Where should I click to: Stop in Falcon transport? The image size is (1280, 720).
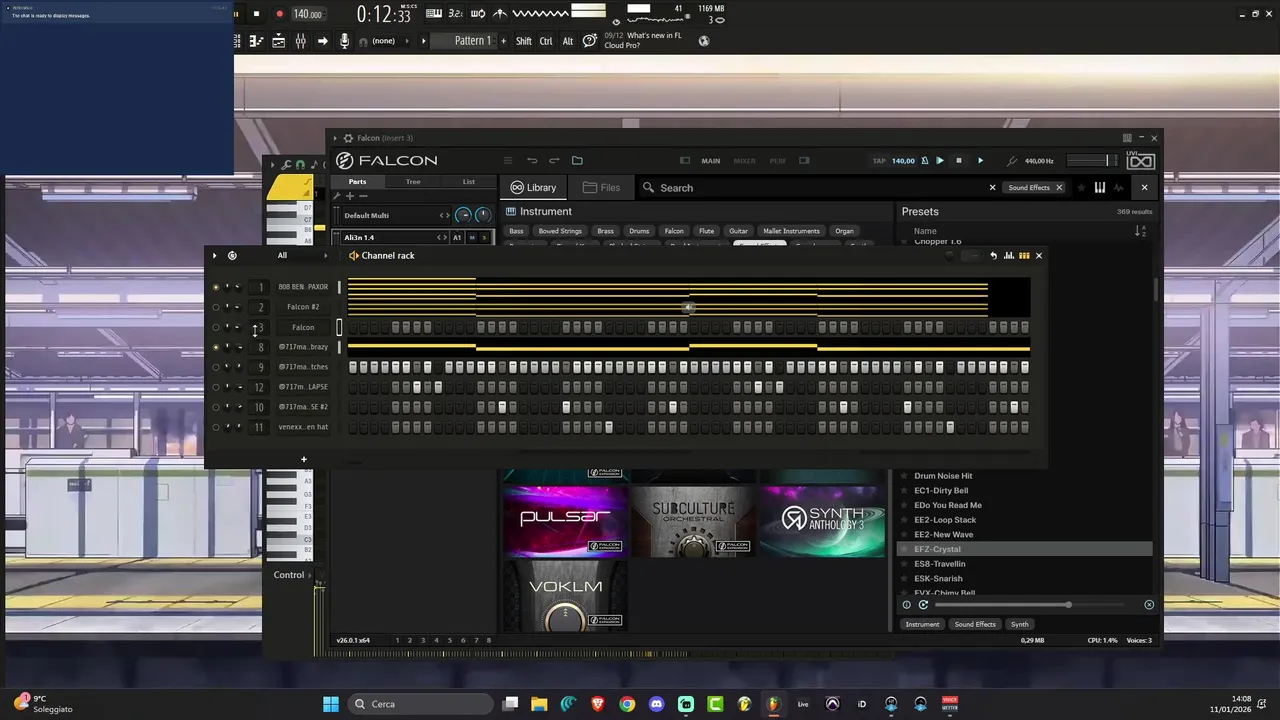(x=959, y=160)
